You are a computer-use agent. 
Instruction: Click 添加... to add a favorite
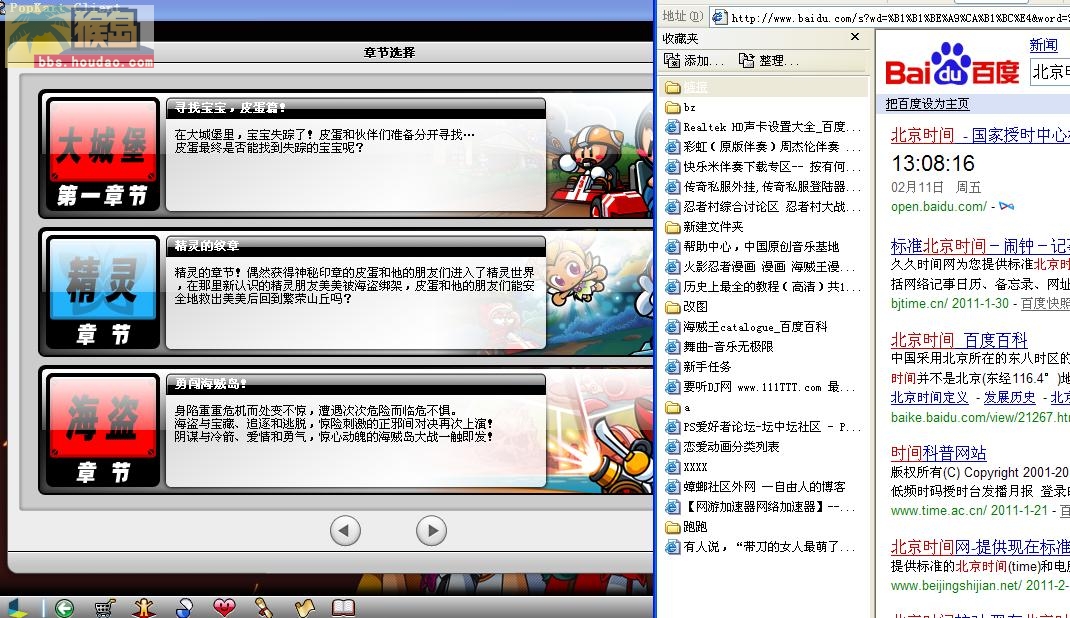click(x=694, y=61)
